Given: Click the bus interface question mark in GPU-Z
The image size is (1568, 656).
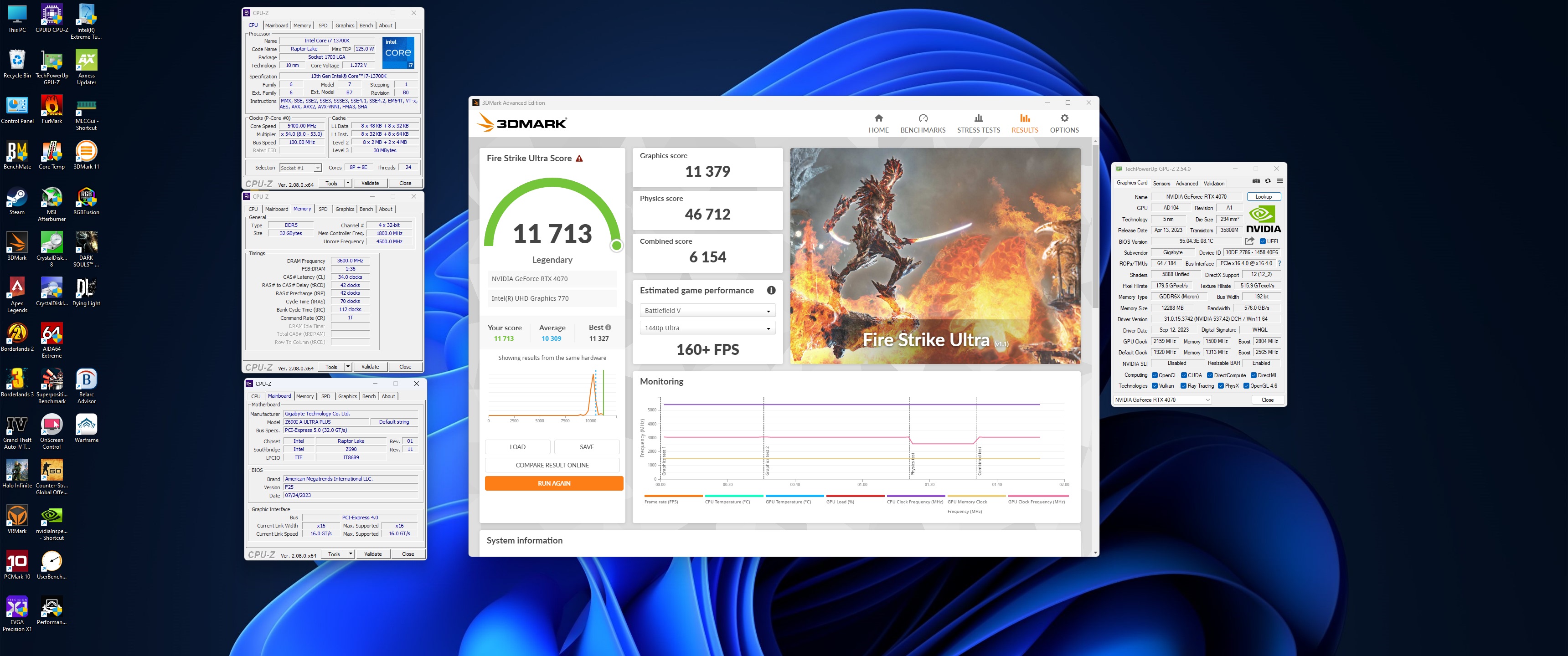Looking at the screenshot, I should [1279, 263].
